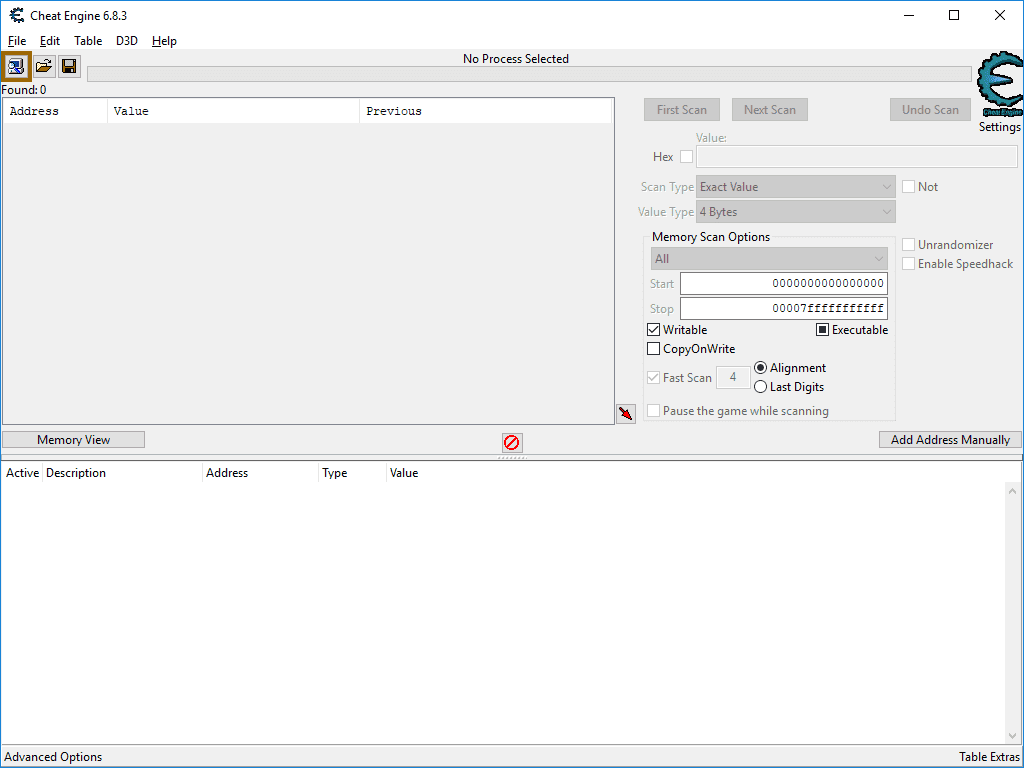
Task: Open the Value Type dropdown
Action: click(x=795, y=212)
